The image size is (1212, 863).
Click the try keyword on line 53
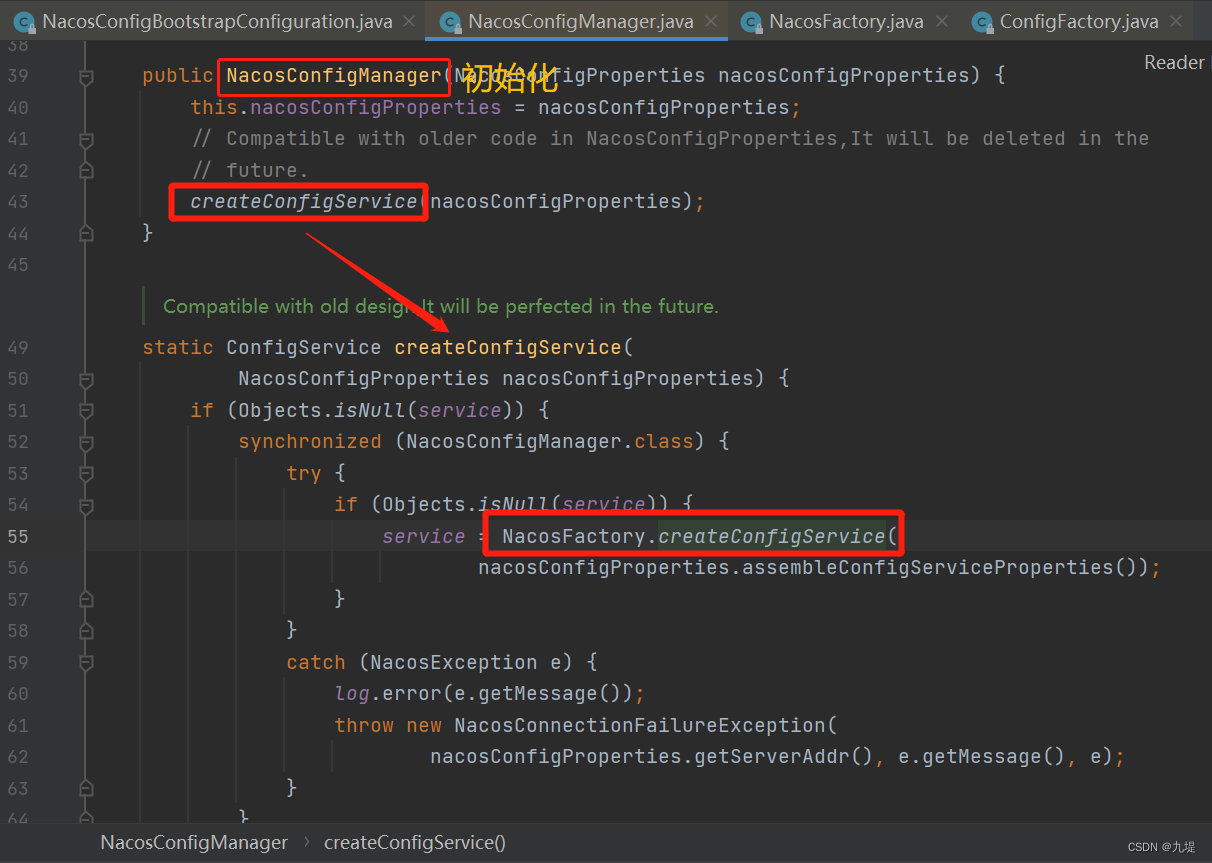click(304, 474)
